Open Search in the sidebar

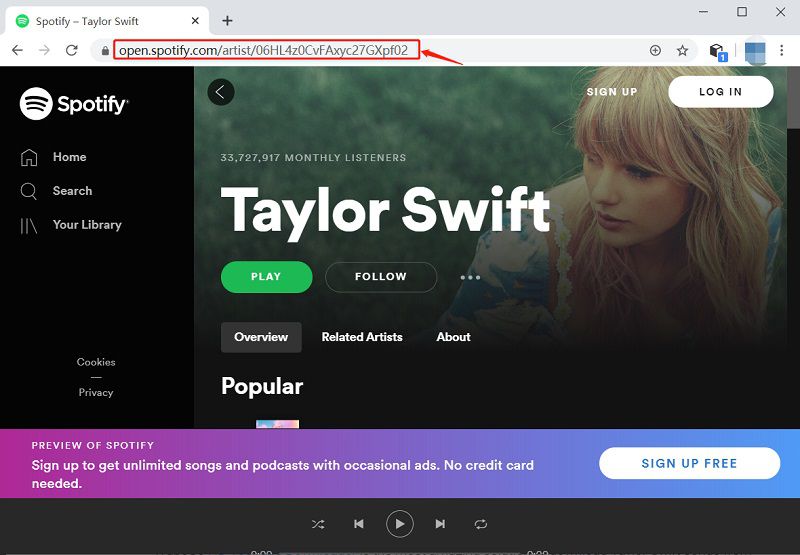pyautogui.click(x=57, y=191)
